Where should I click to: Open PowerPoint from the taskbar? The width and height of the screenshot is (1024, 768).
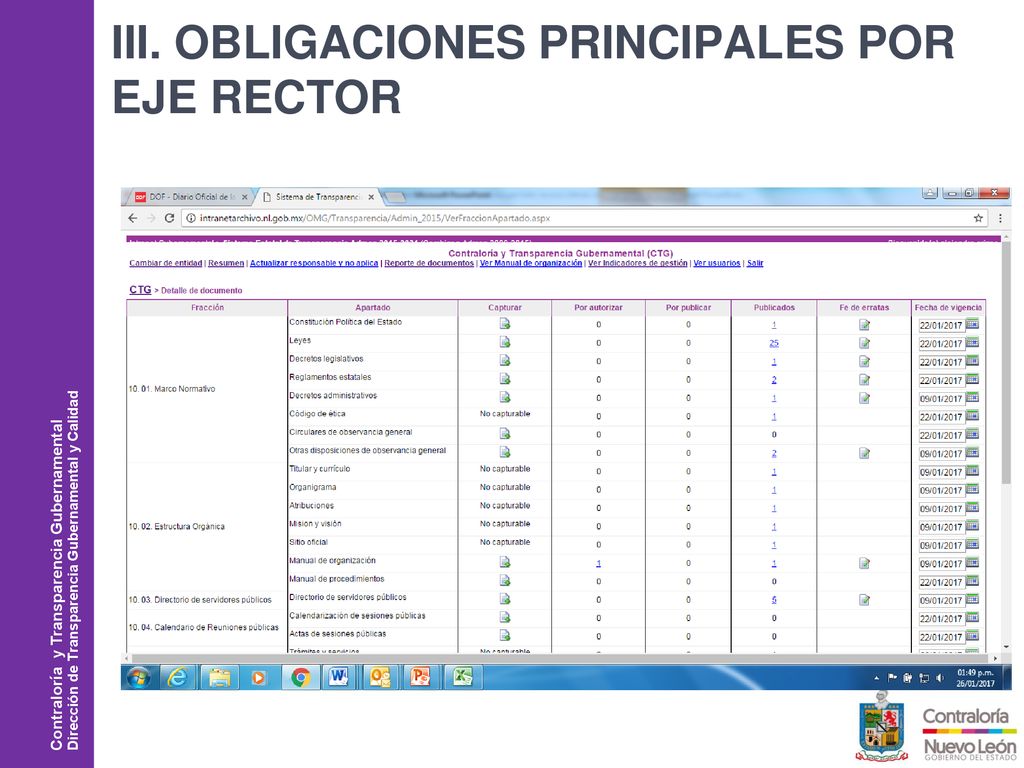[x=421, y=677]
